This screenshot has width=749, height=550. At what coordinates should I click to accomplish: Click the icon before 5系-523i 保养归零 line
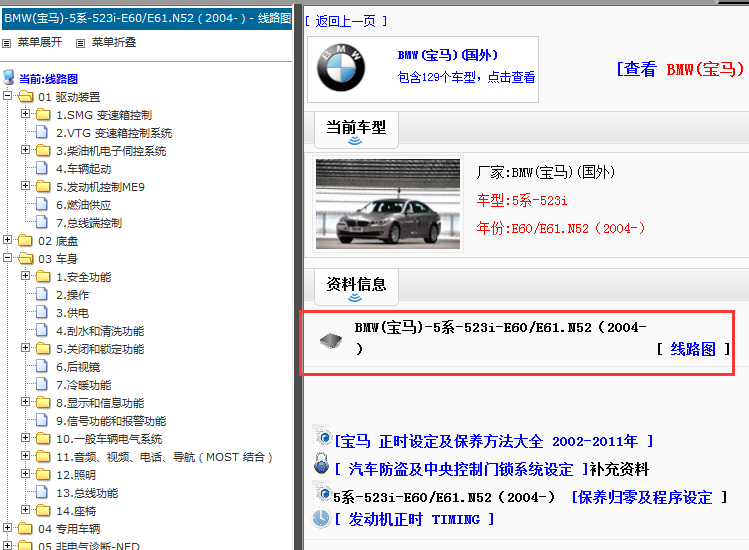322,491
